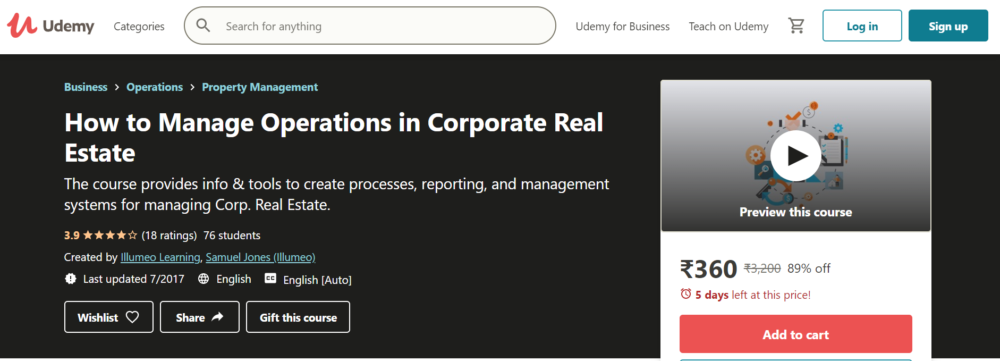Click the star rating icons
The image size is (1000, 361).
(110, 235)
